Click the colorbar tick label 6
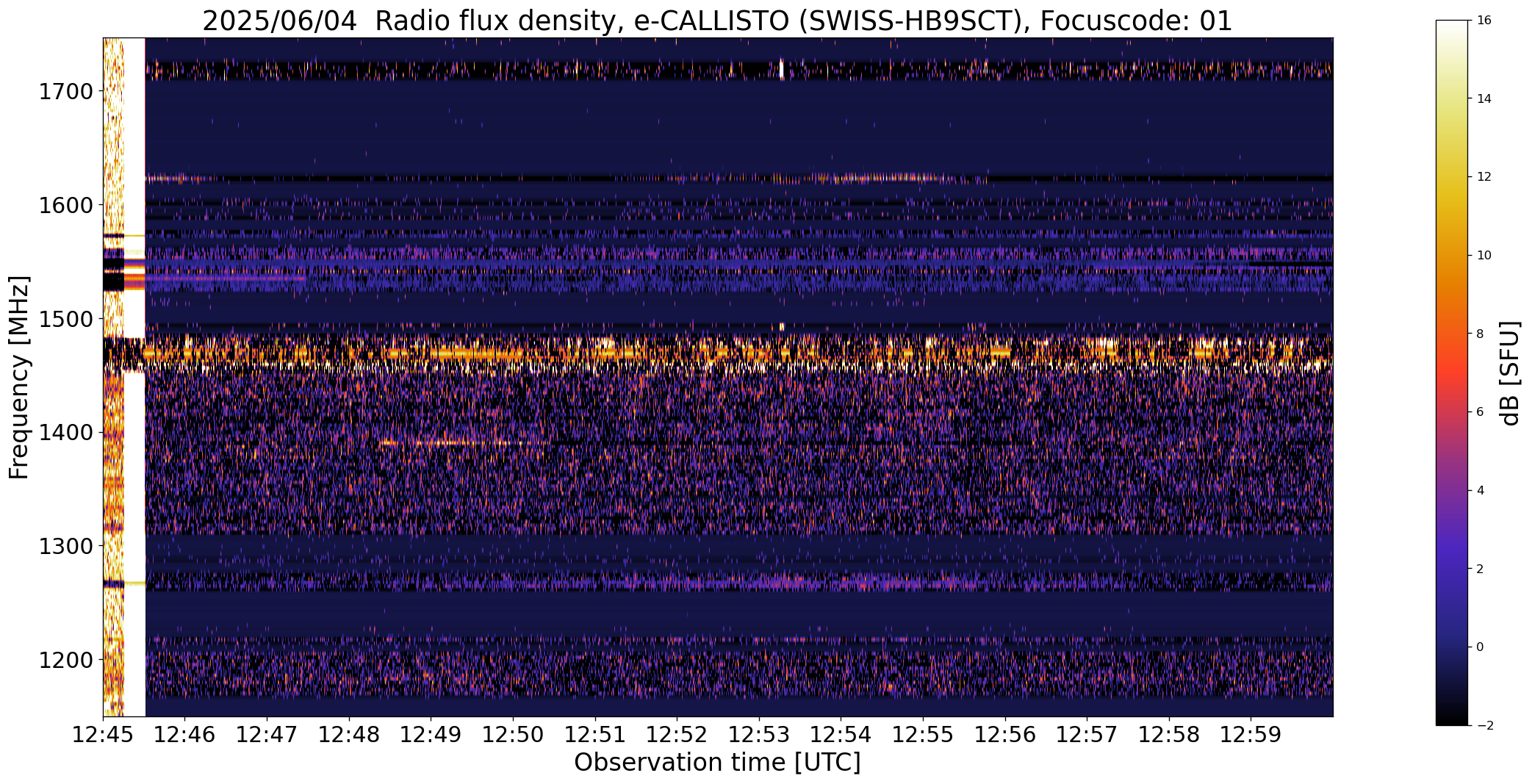This screenshot has width=1532, height=784. click(1480, 411)
